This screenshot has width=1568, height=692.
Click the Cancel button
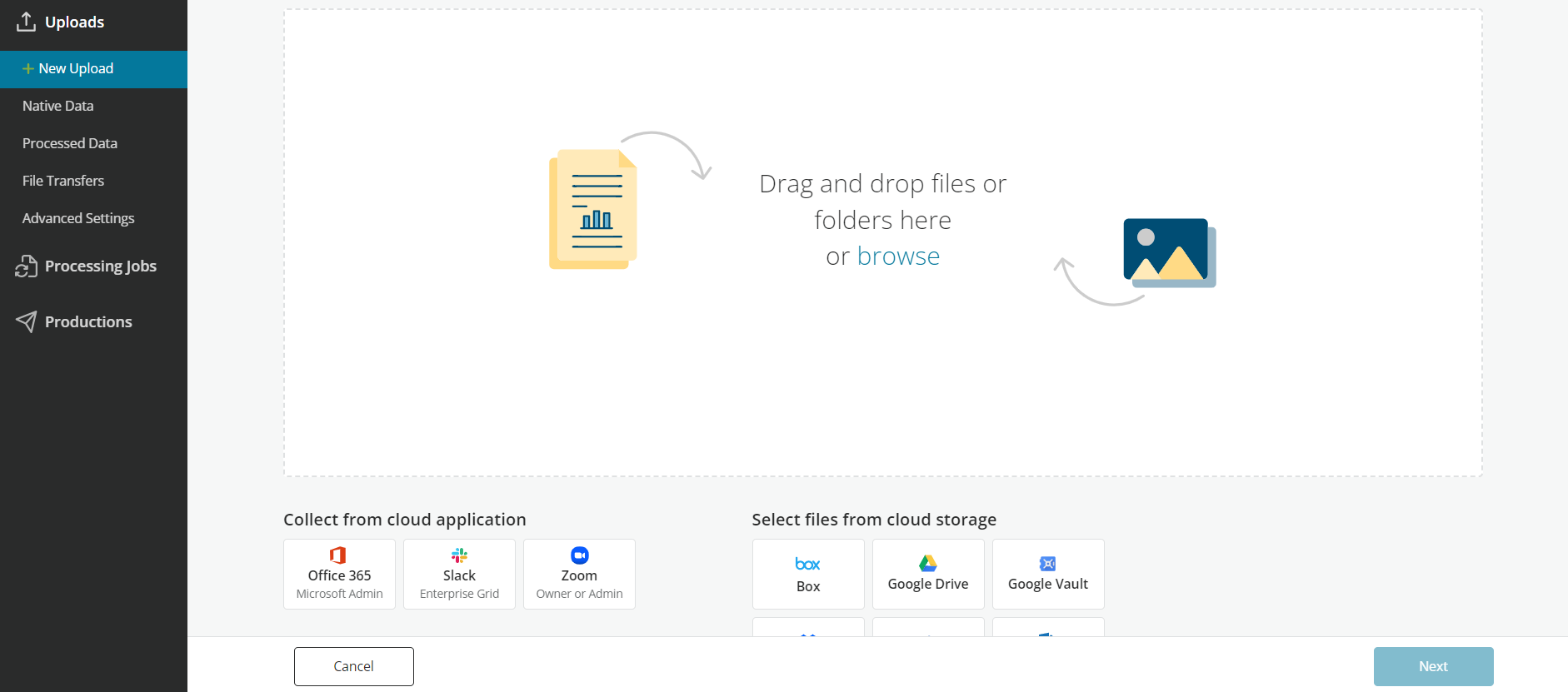tap(354, 666)
